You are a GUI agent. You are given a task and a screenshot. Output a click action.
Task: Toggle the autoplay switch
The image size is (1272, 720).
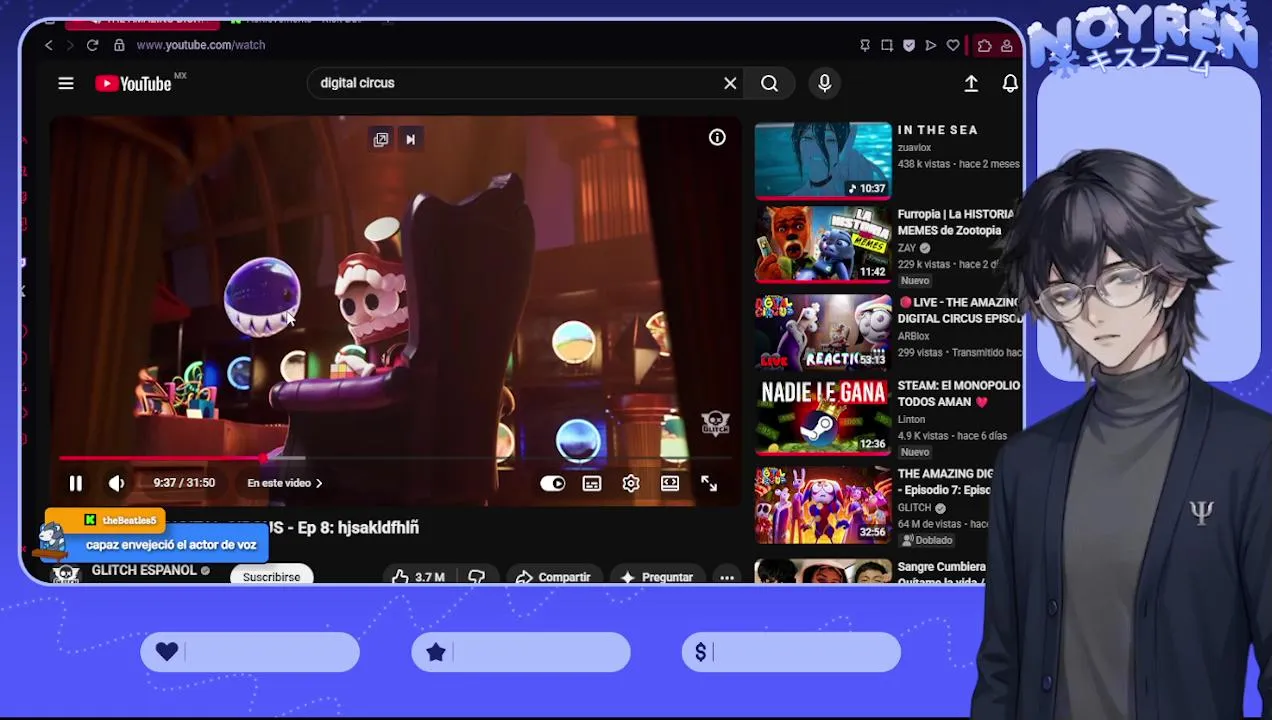point(552,483)
